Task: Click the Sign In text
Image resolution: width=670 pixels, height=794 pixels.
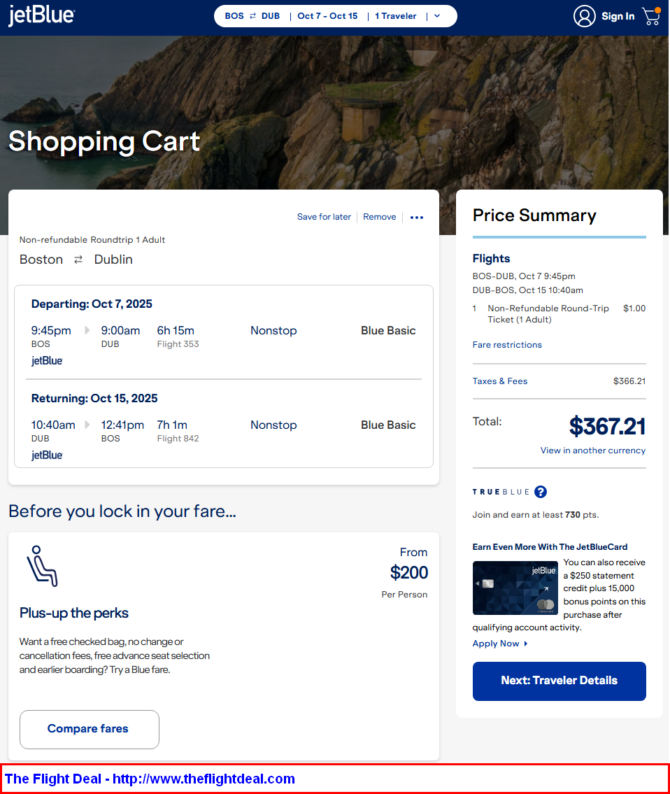Action: click(x=618, y=16)
